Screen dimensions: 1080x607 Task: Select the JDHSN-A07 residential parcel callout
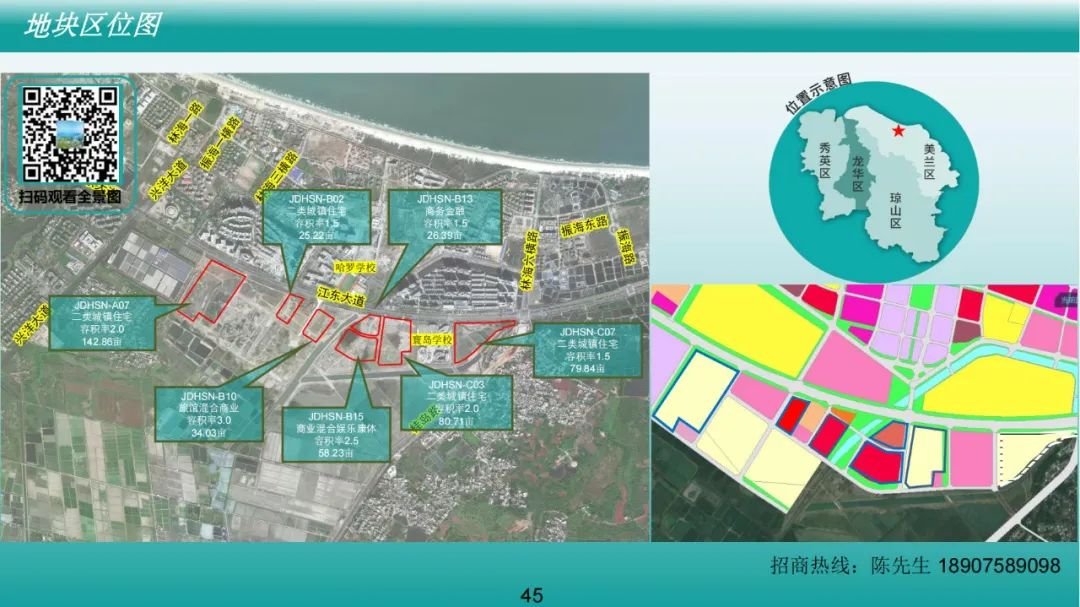coord(101,322)
